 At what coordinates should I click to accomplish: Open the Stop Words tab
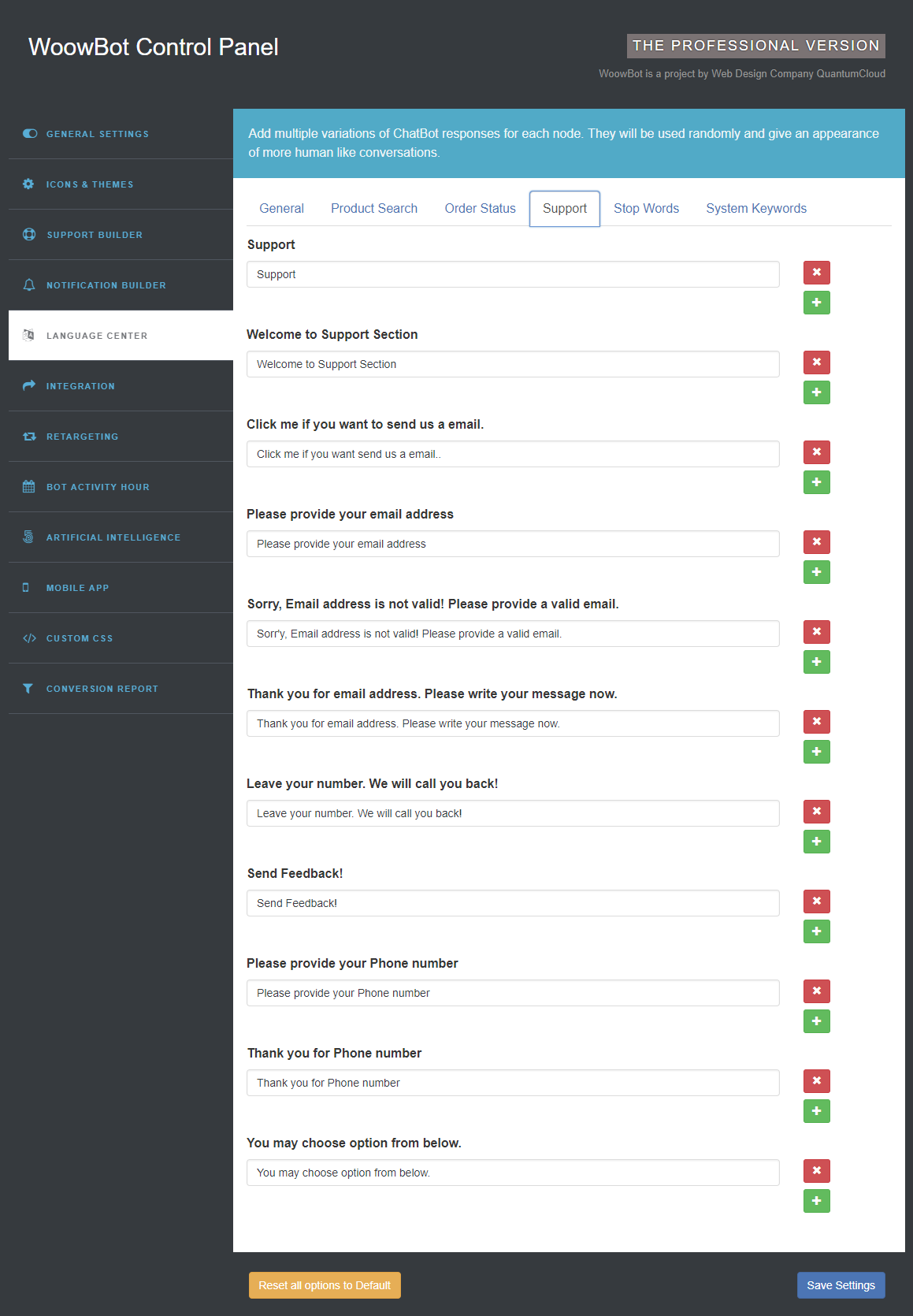[x=646, y=208]
